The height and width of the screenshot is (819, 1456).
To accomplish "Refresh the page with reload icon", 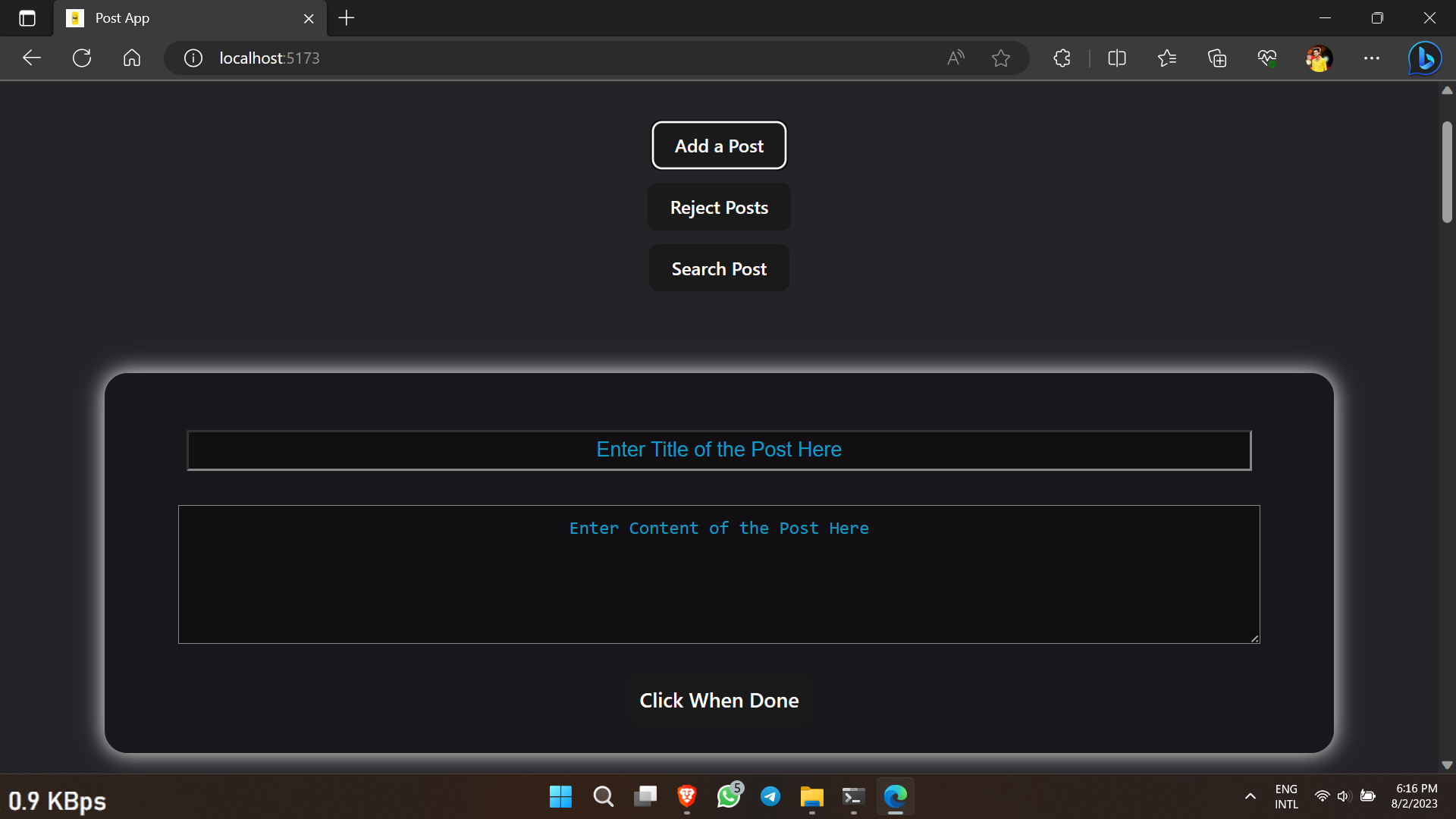I will tap(82, 58).
